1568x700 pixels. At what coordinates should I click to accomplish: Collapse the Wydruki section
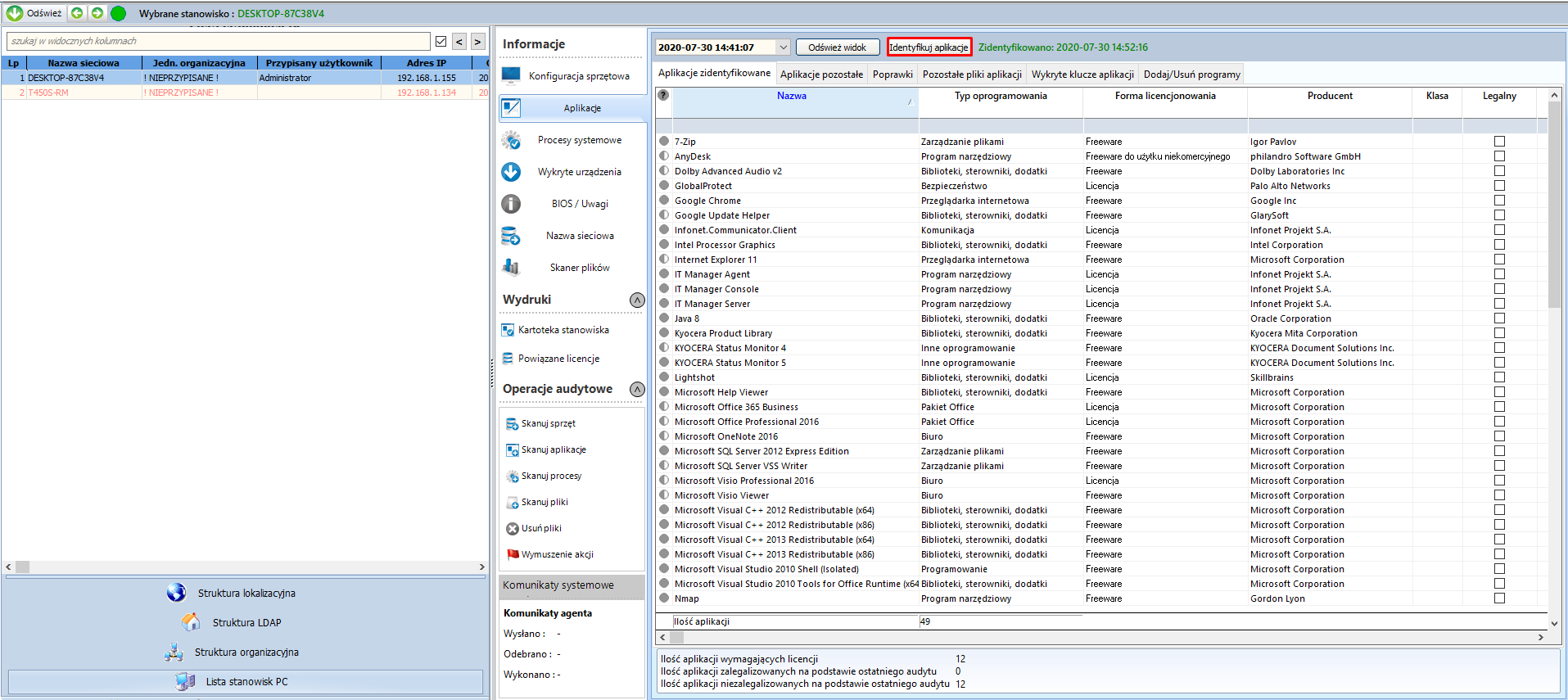coord(637,300)
